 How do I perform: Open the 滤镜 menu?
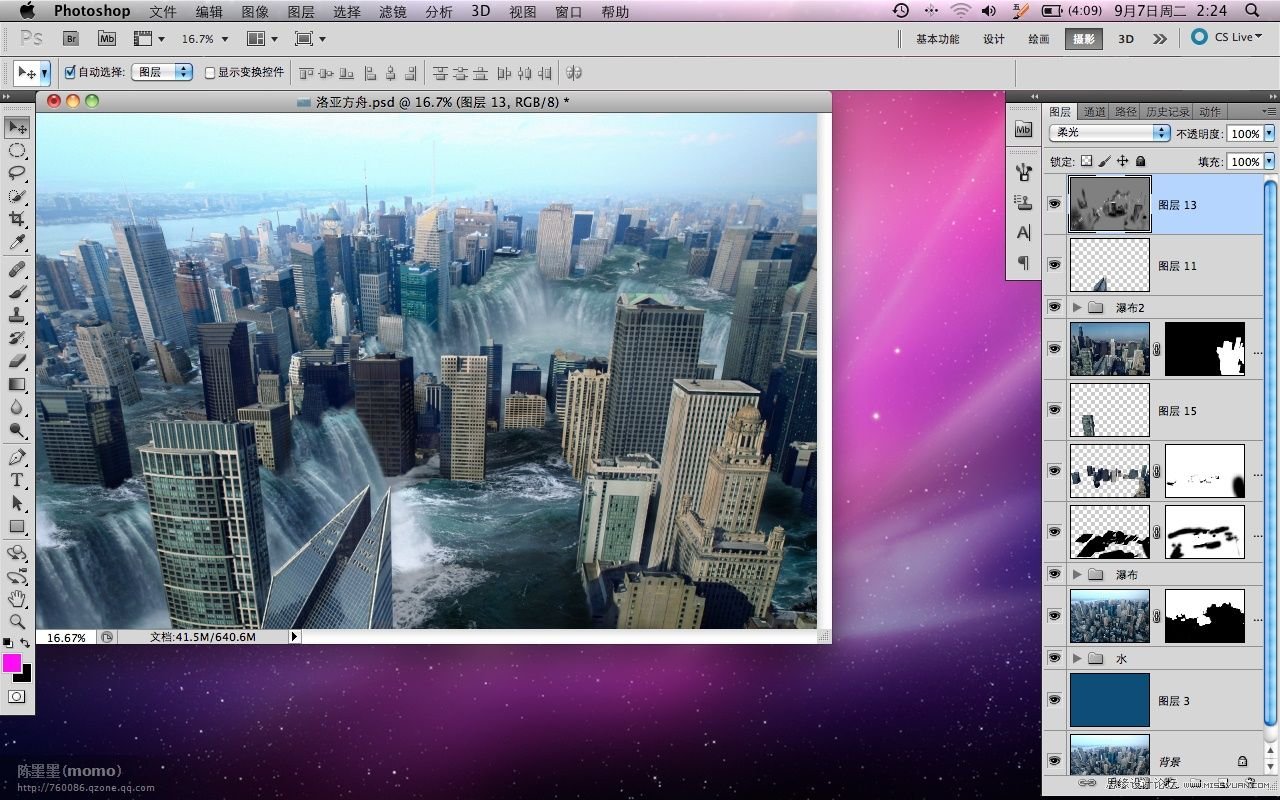tap(392, 11)
